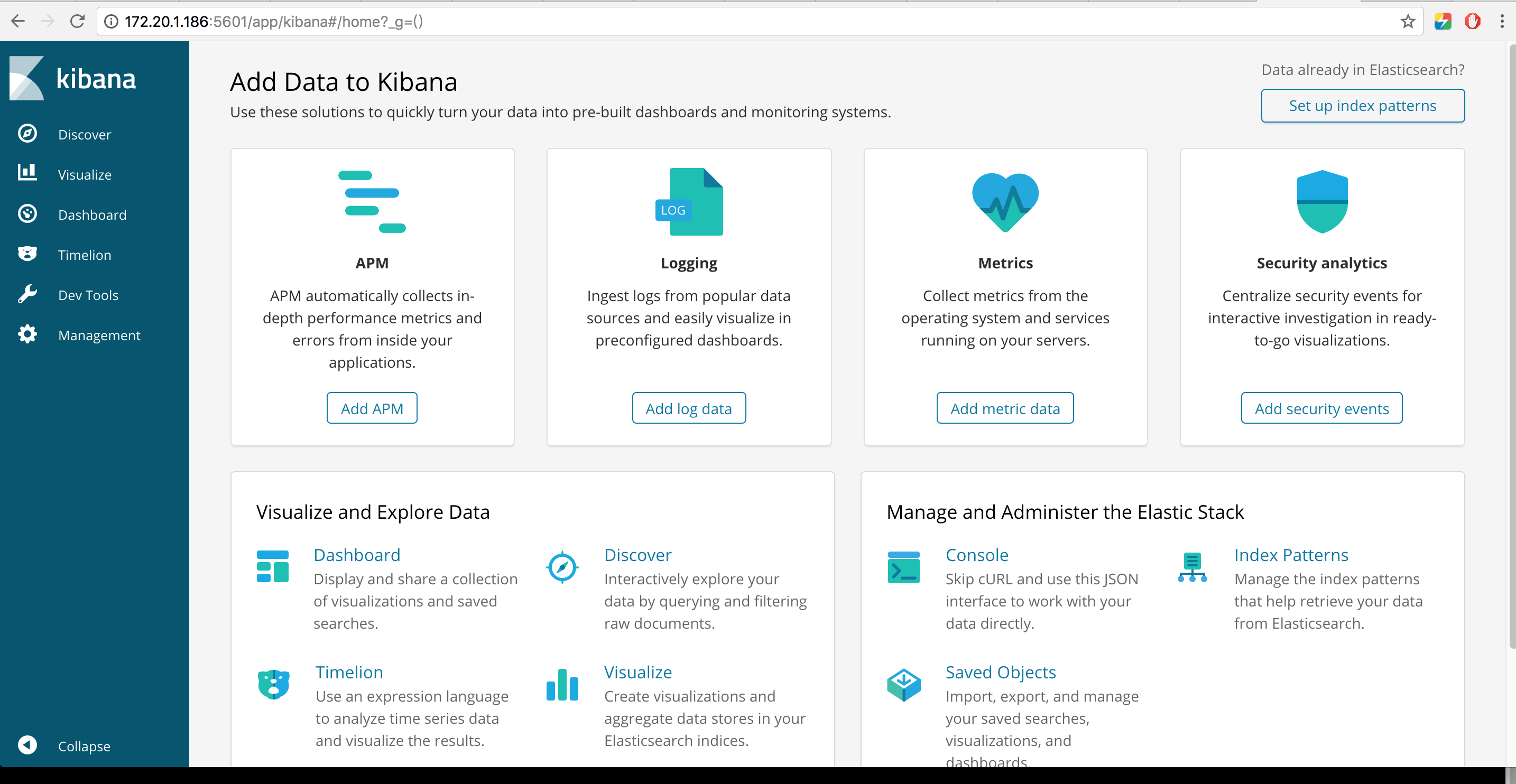The image size is (1516, 784).
Task: Open Management from the sidebar menu
Action: pyautogui.click(x=99, y=335)
